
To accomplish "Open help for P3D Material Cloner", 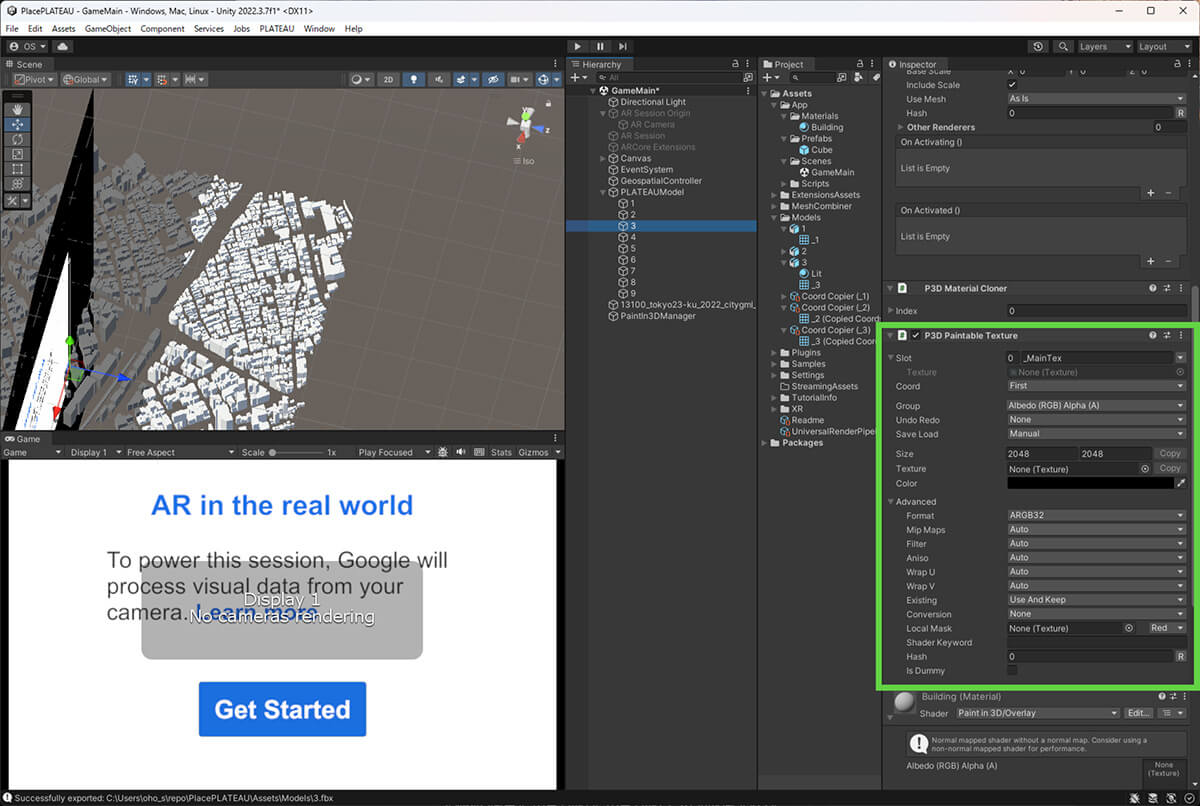I will [1153, 289].
